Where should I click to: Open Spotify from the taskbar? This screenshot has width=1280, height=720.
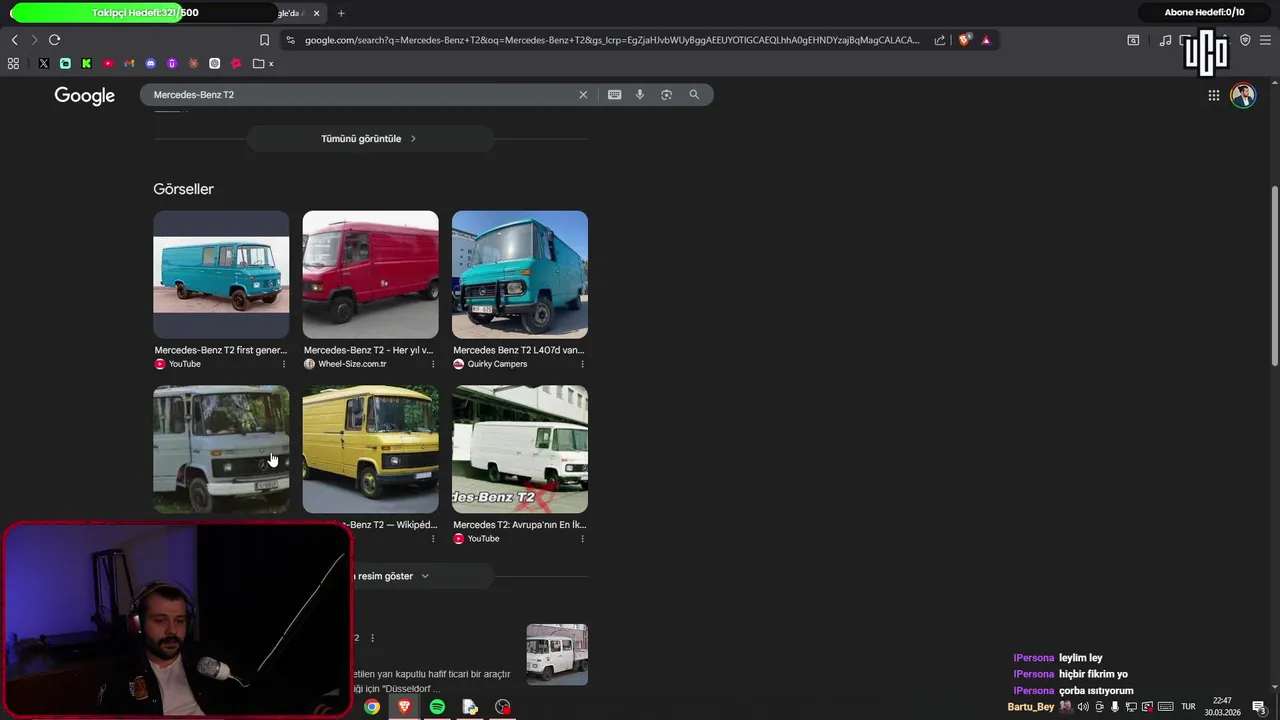[437, 707]
